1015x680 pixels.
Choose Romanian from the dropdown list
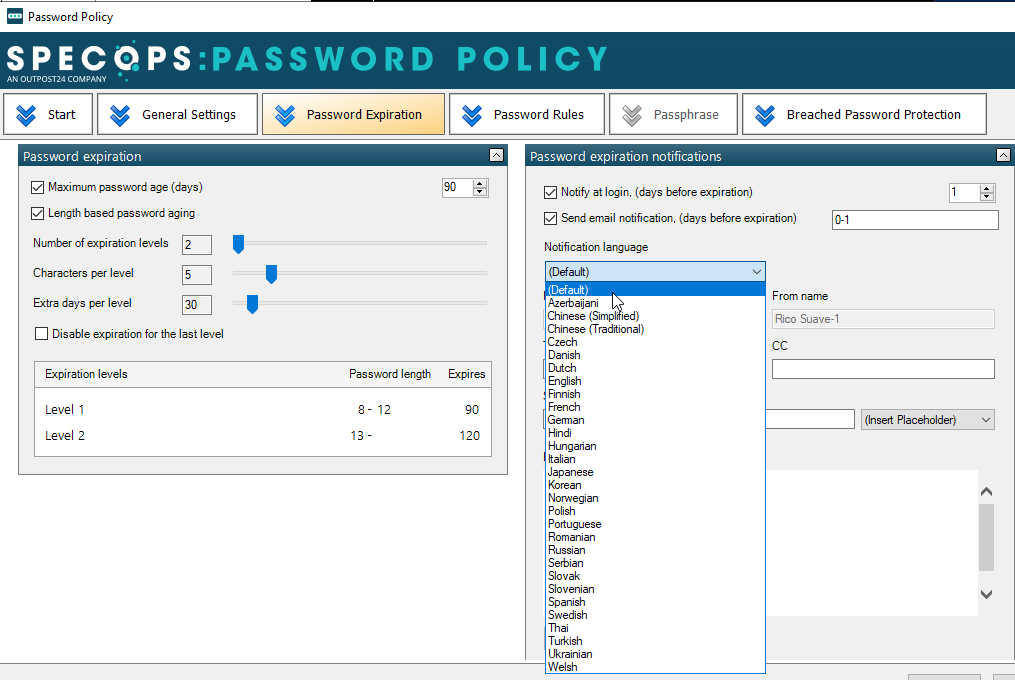(x=655, y=537)
